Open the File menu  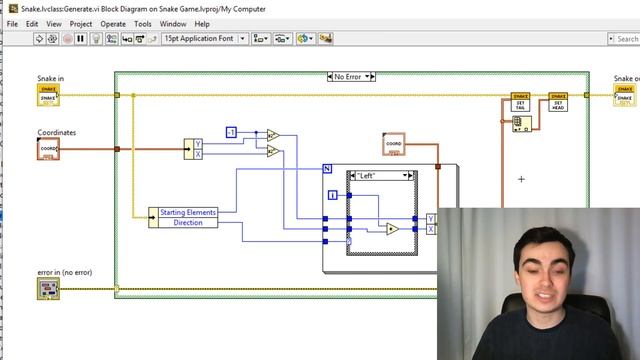(12, 24)
